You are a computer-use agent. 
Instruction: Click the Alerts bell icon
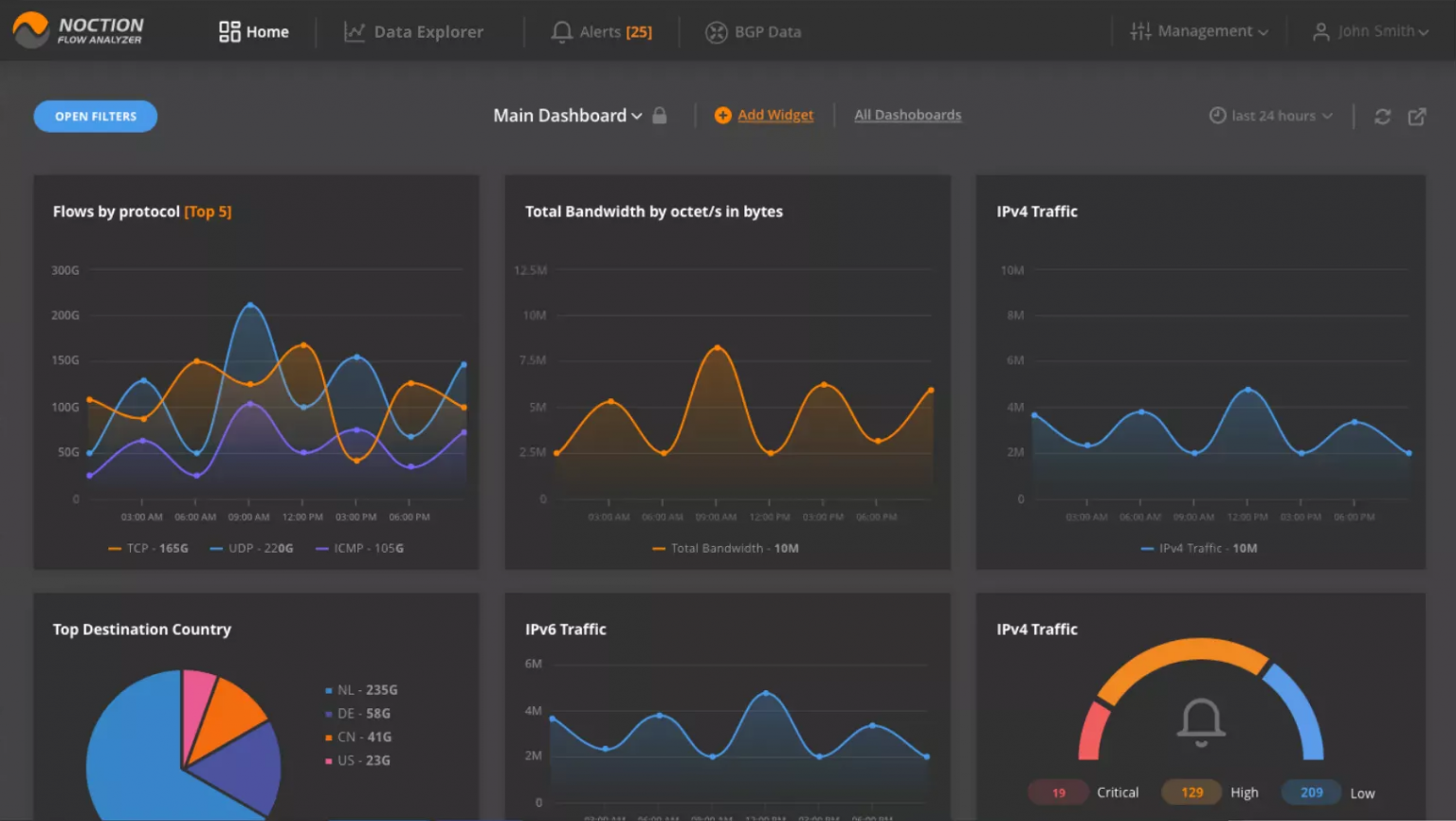click(x=563, y=30)
